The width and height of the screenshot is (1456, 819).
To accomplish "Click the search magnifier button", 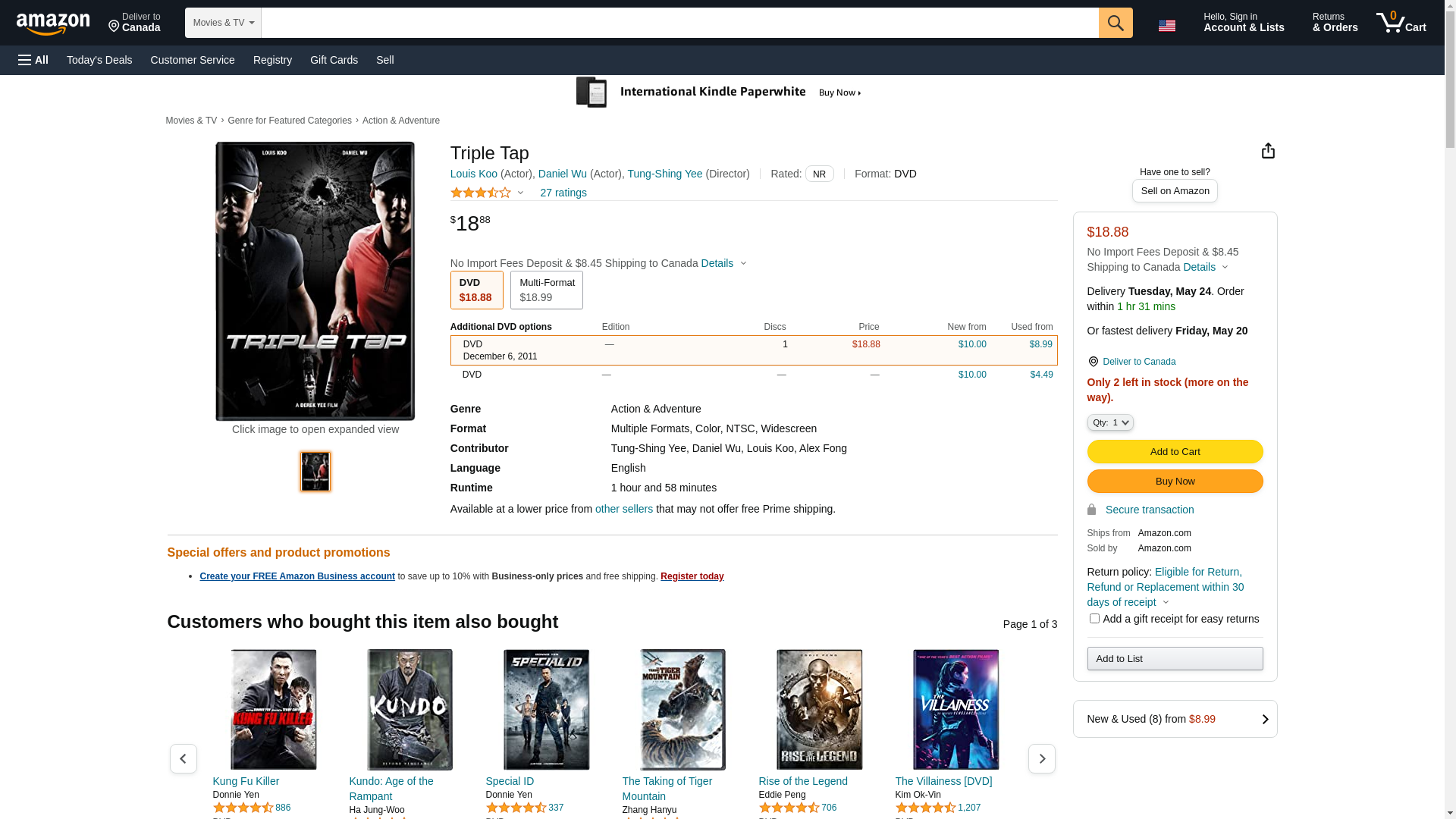I will click(1115, 23).
